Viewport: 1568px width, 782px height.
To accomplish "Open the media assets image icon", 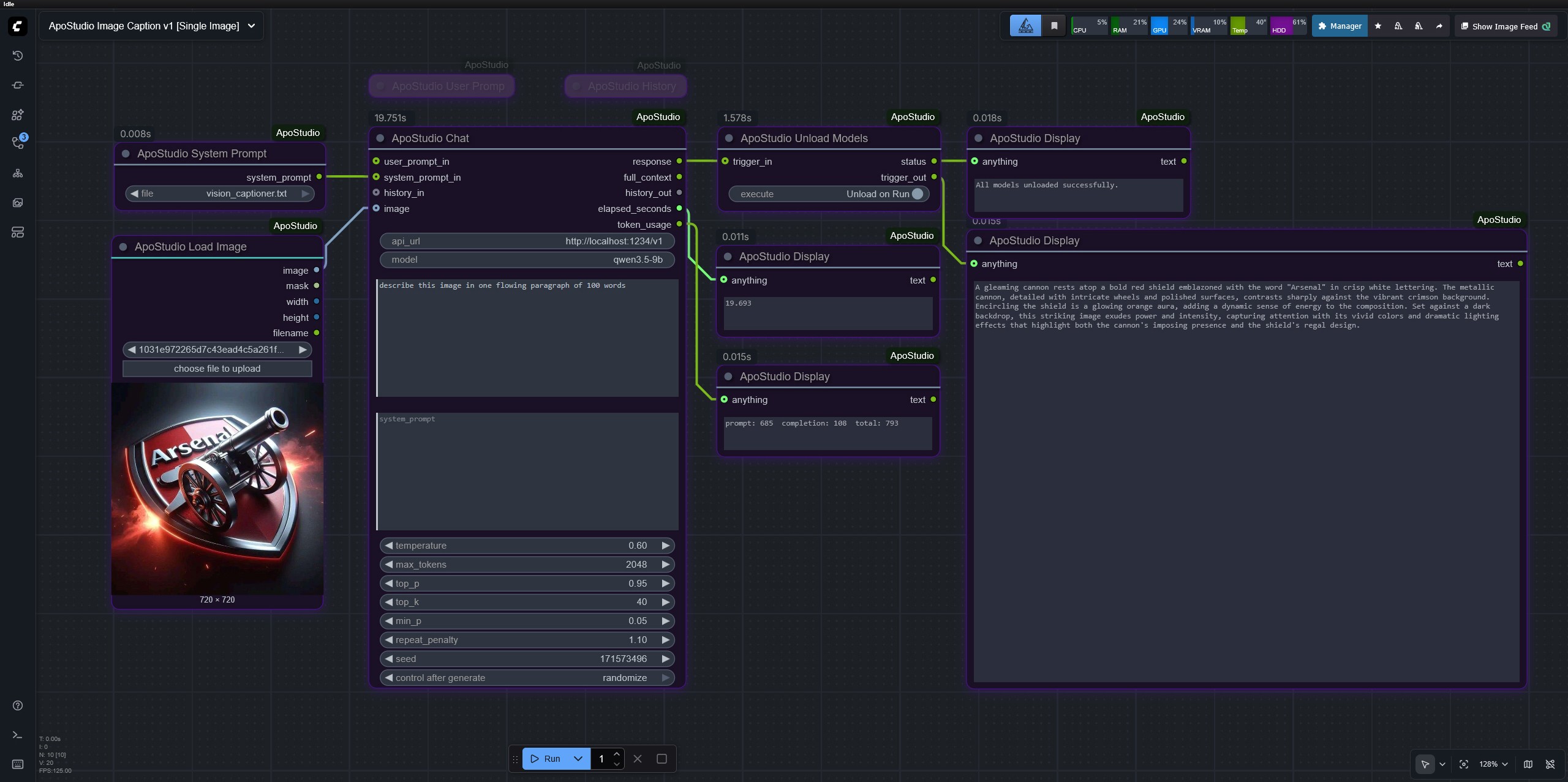I will pos(18,203).
